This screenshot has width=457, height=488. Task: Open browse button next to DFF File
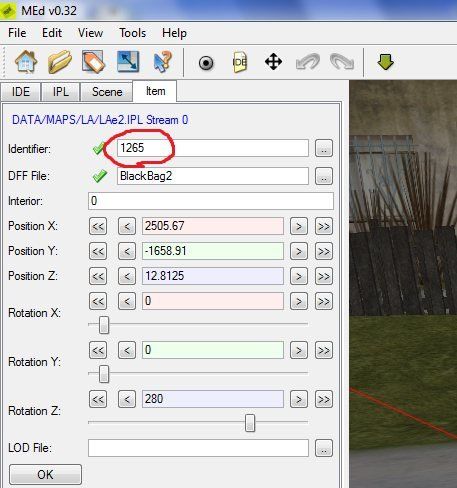[324, 176]
